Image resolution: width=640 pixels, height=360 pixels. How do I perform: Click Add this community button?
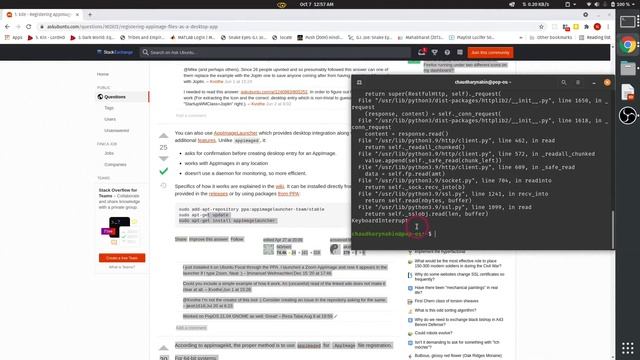[490, 52]
